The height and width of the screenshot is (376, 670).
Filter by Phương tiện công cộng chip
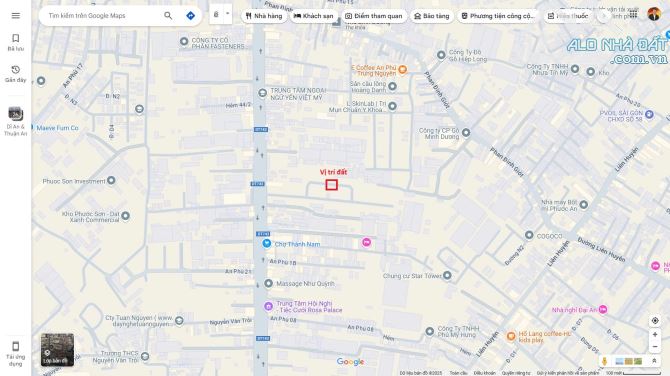pos(498,16)
